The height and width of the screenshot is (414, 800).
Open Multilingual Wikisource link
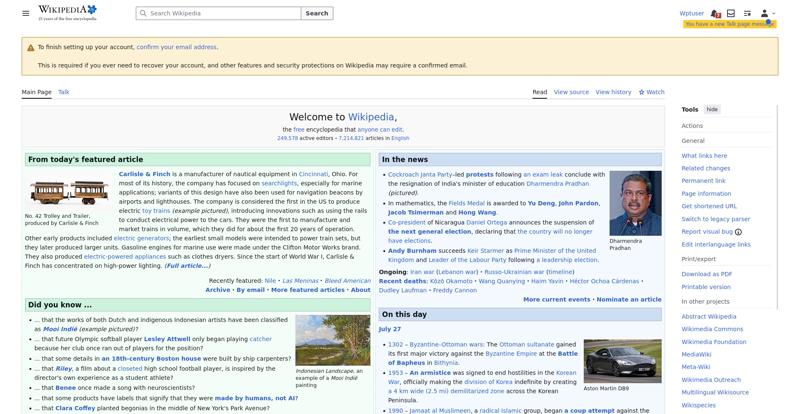(x=715, y=393)
